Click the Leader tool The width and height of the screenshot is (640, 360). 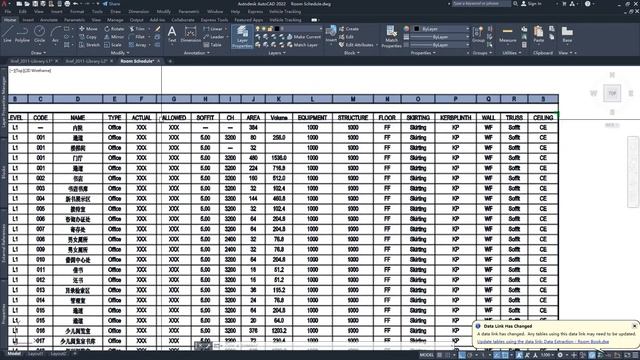click(214, 37)
